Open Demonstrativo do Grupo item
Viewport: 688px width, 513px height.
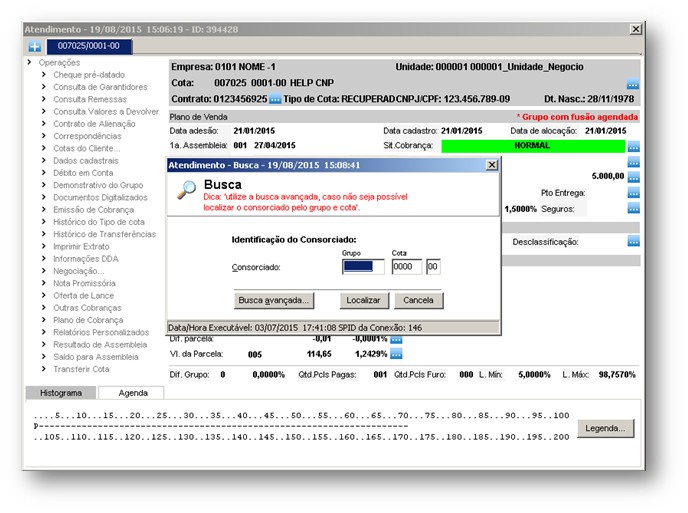[98, 185]
